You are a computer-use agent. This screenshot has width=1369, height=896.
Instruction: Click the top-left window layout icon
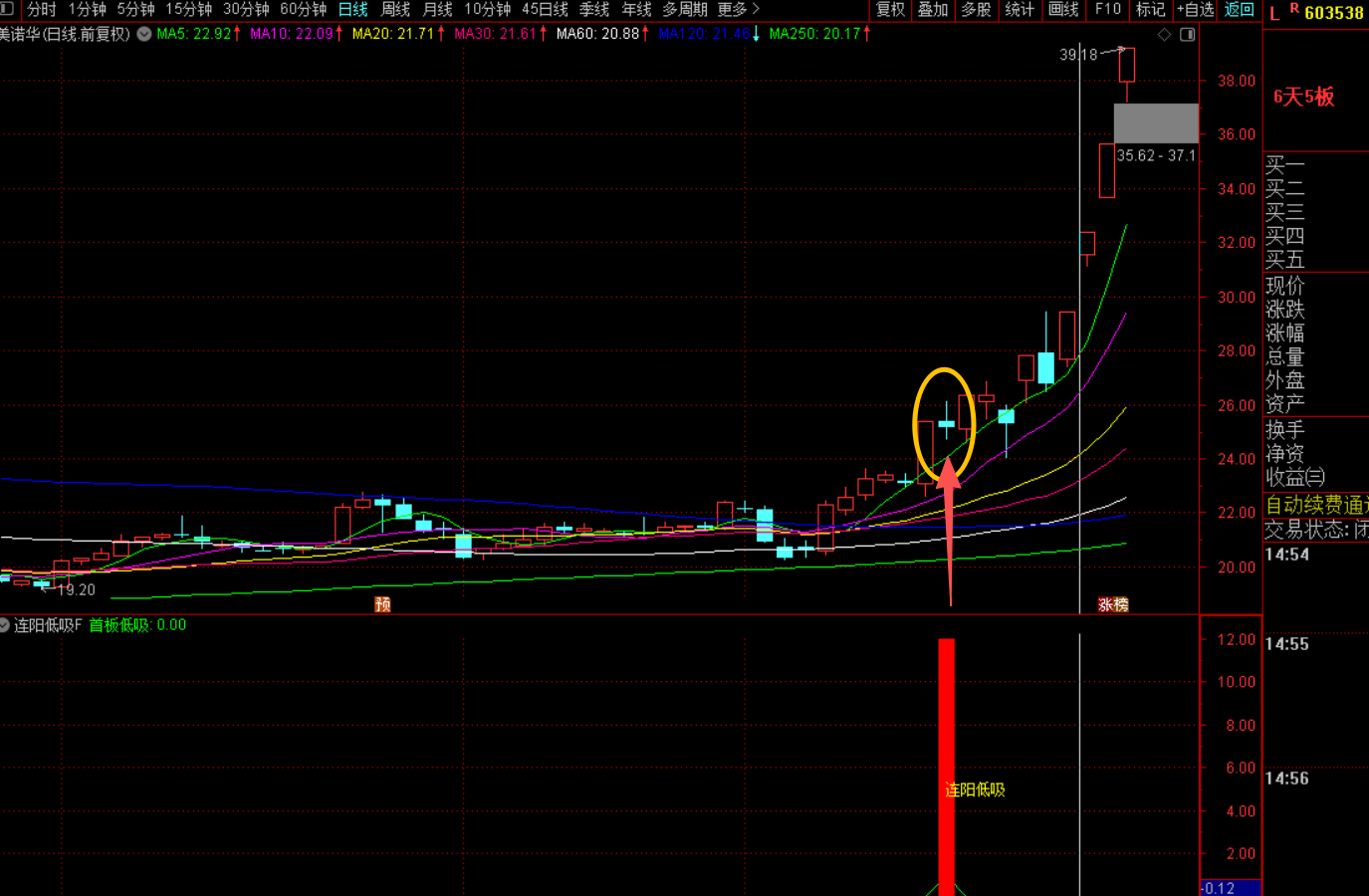click(7, 9)
